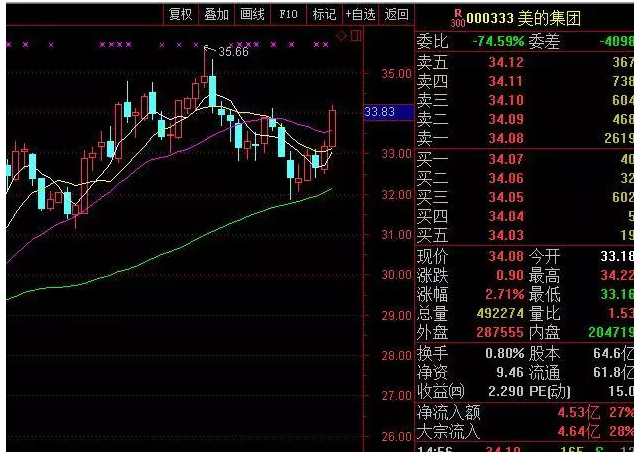Select the 买一 bid row at 34.07
The width and height of the screenshot is (635, 455).
[x=524, y=159]
